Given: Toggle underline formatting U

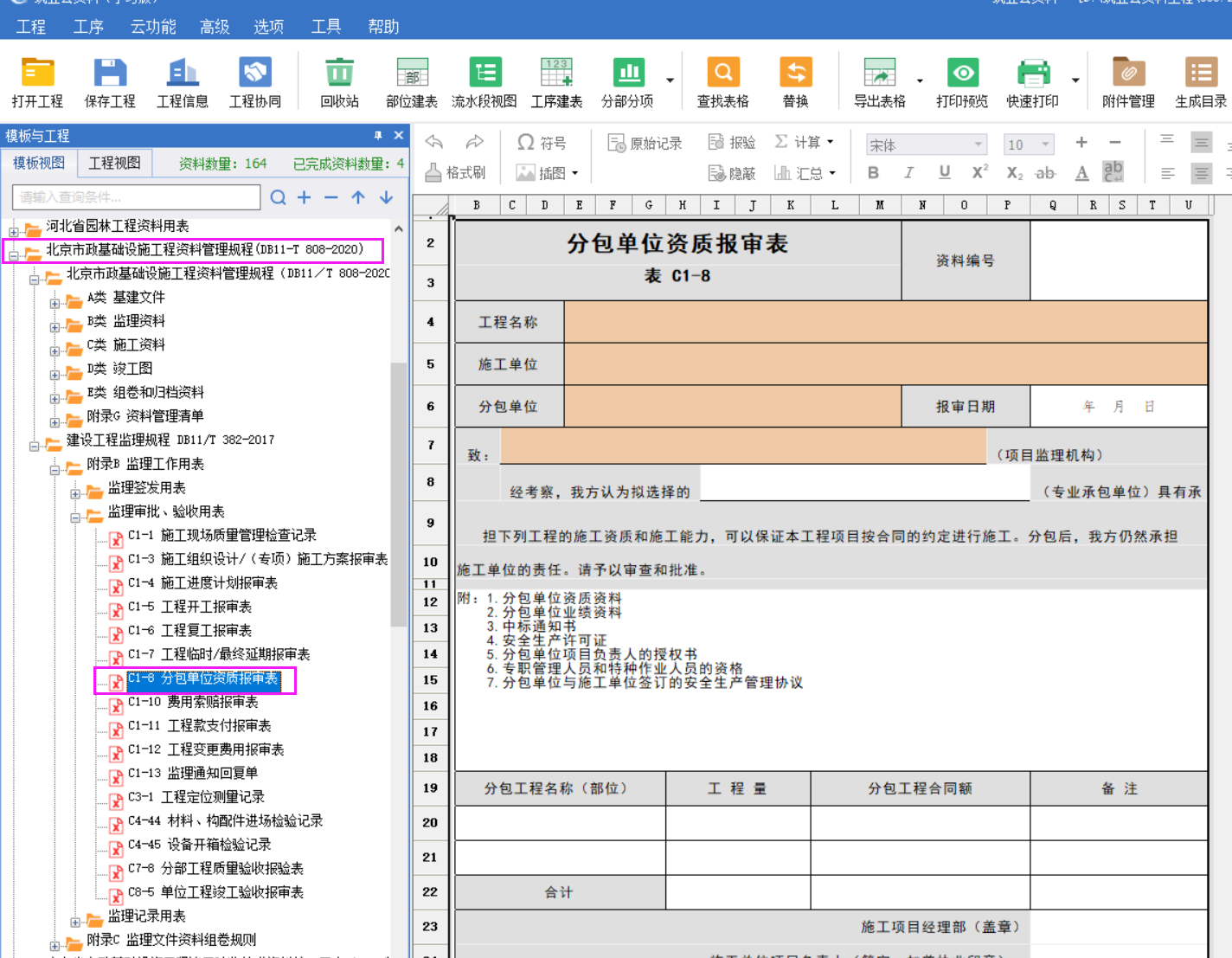Looking at the screenshot, I should click(945, 173).
